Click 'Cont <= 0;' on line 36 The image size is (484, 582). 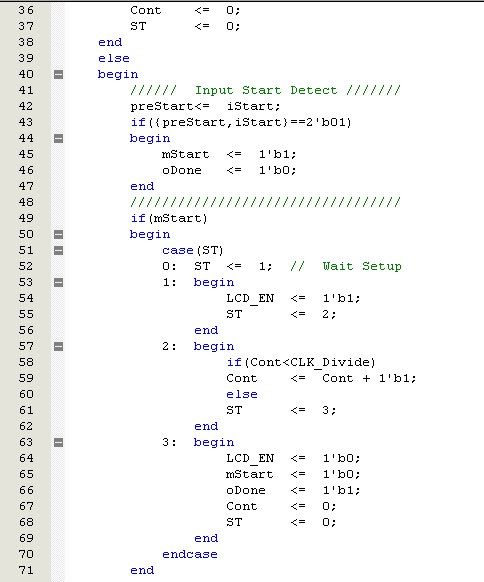pyautogui.click(x=185, y=10)
